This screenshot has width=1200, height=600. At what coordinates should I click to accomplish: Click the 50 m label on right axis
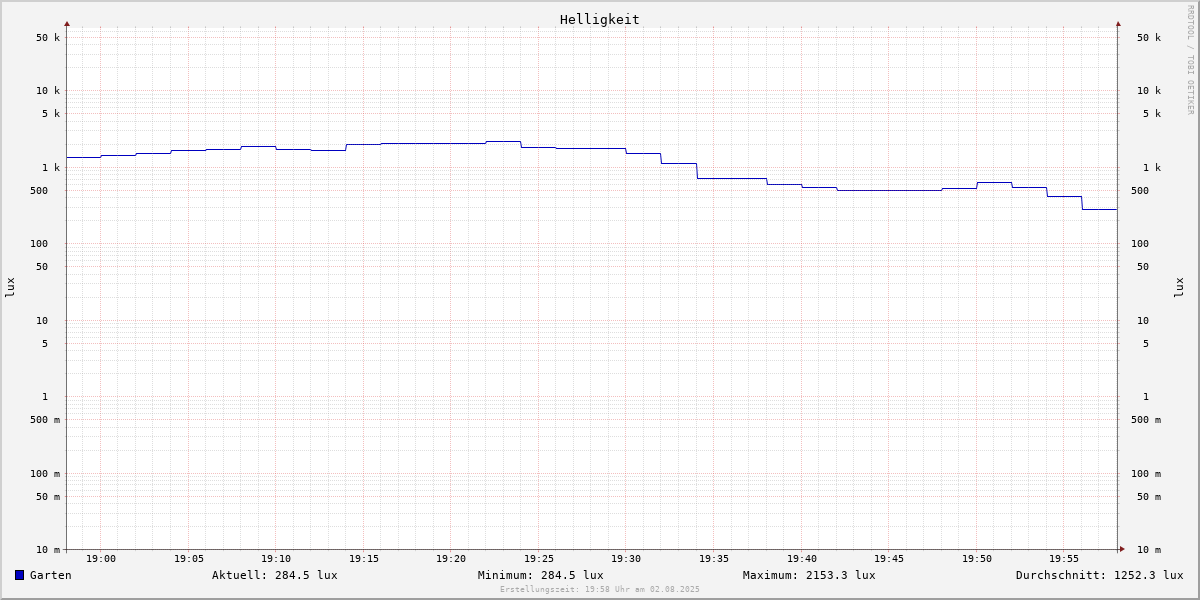pyautogui.click(x=1149, y=497)
